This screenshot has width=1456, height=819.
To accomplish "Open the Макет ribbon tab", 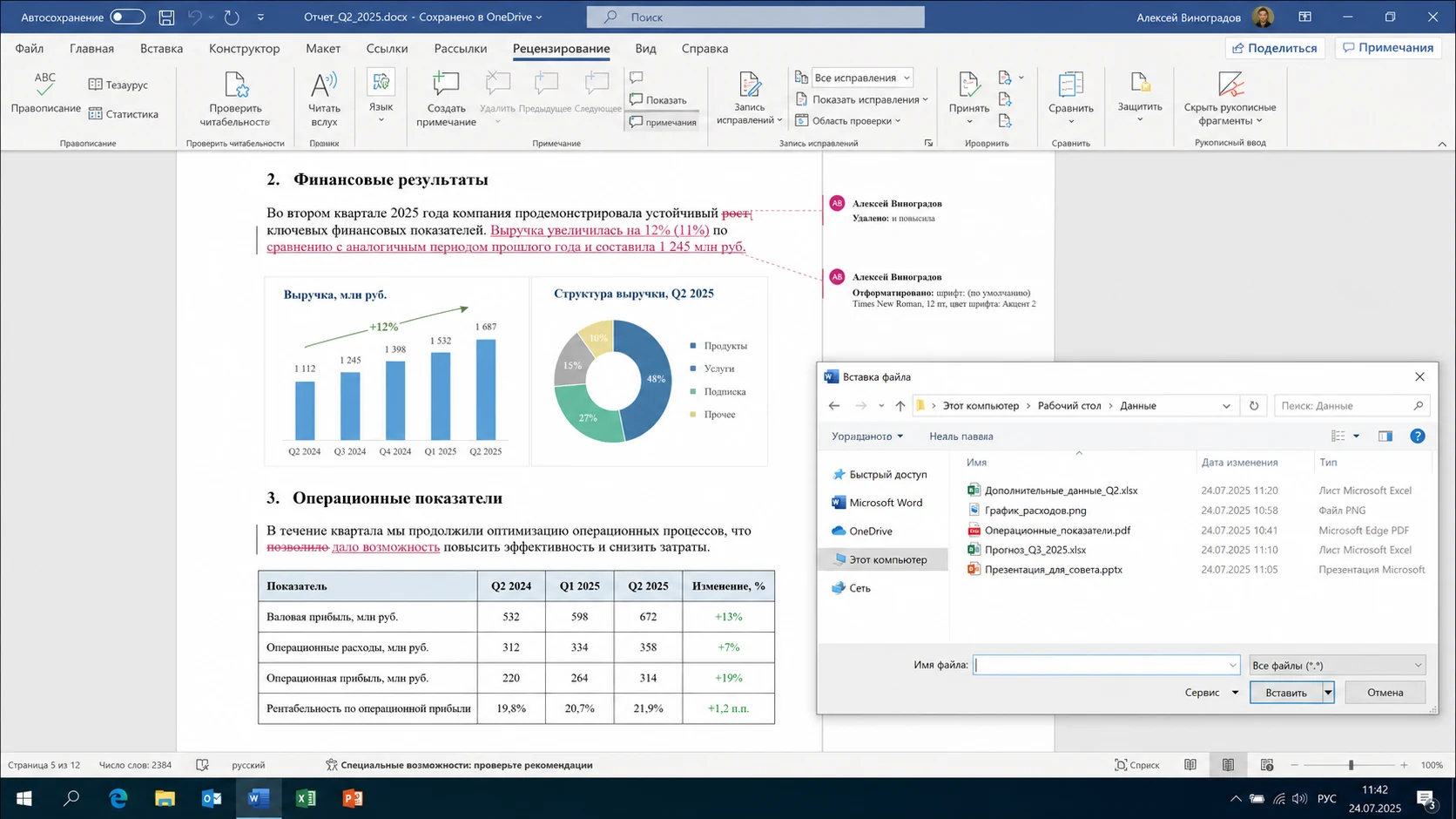I will [x=323, y=49].
